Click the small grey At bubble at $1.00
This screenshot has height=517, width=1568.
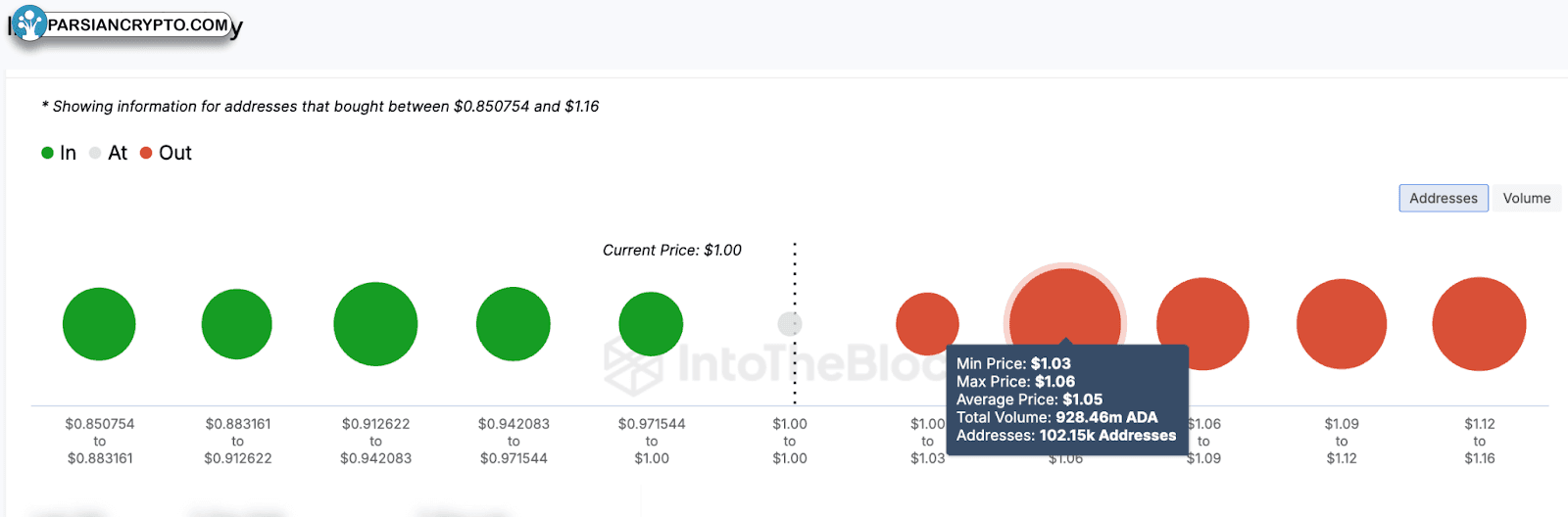click(790, 324)
